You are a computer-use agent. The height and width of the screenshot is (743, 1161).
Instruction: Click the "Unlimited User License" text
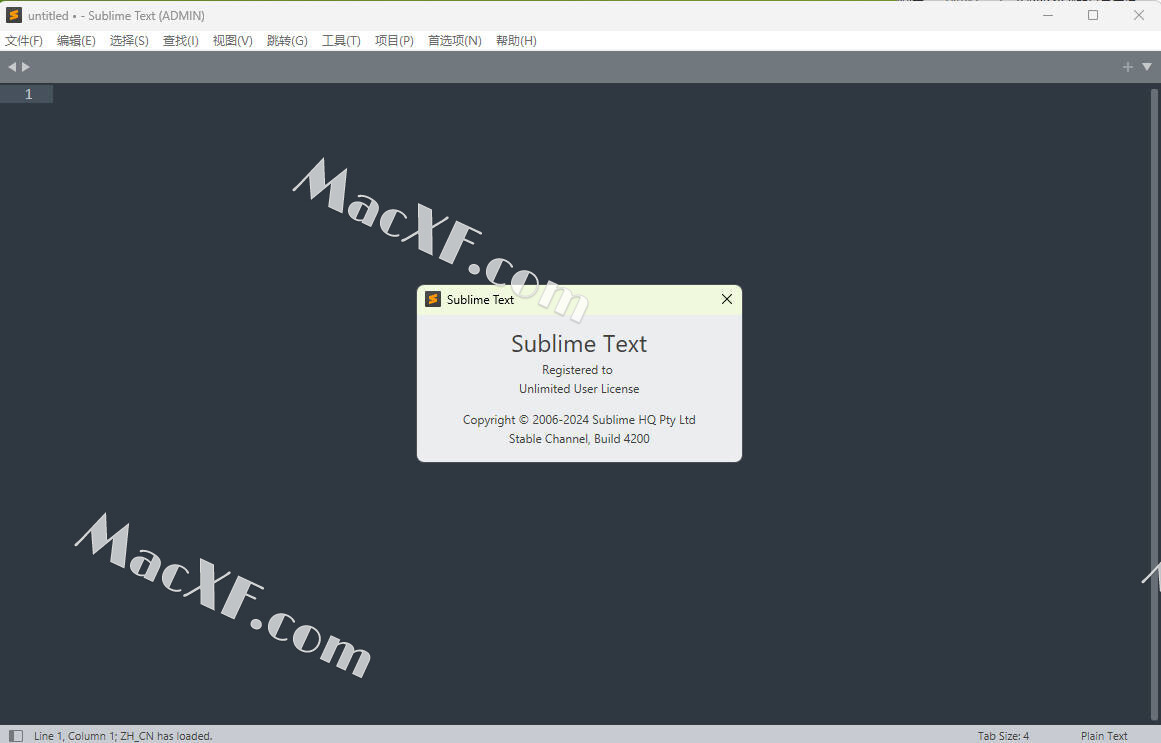coord(579,389)
